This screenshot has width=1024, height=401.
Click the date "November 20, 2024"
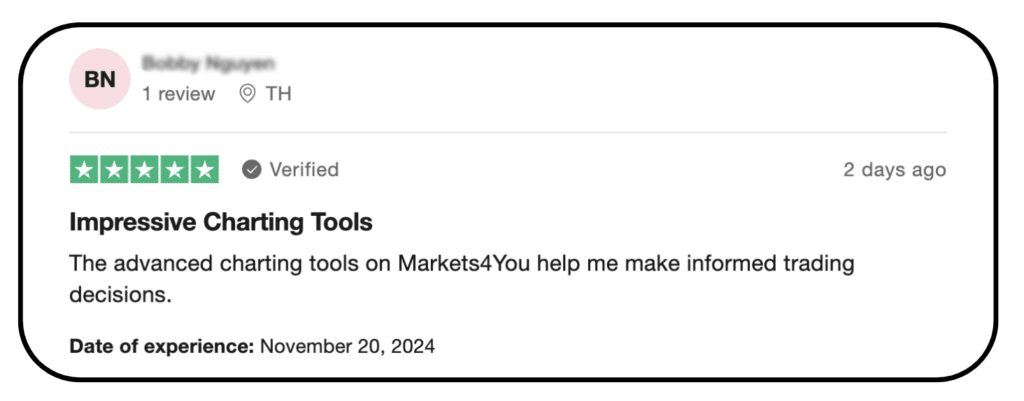(347, 347)
